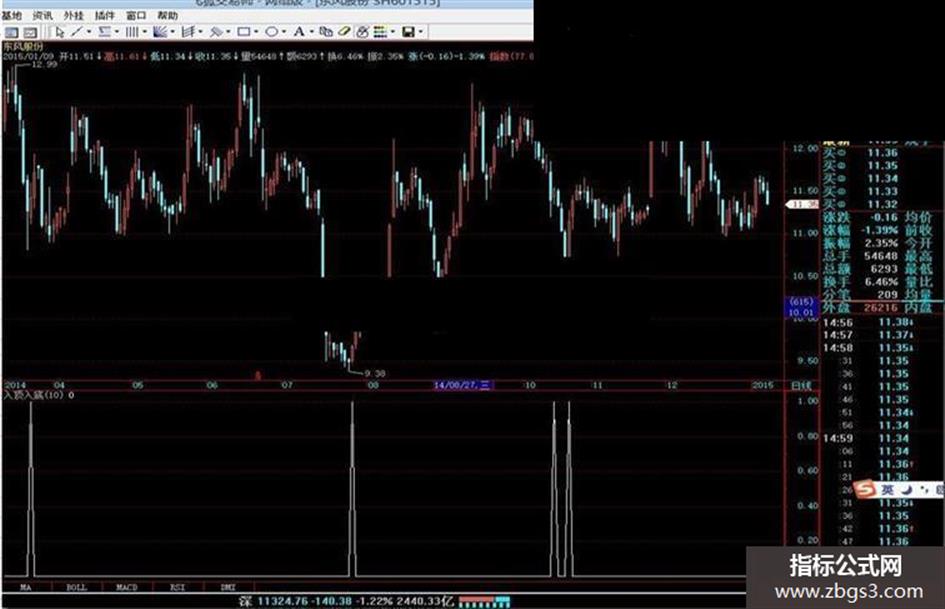This screenshot has height=609, width=945.
Task: Click the 14/08/27 date marker on time axis
Action: click(x=463, y=385)
